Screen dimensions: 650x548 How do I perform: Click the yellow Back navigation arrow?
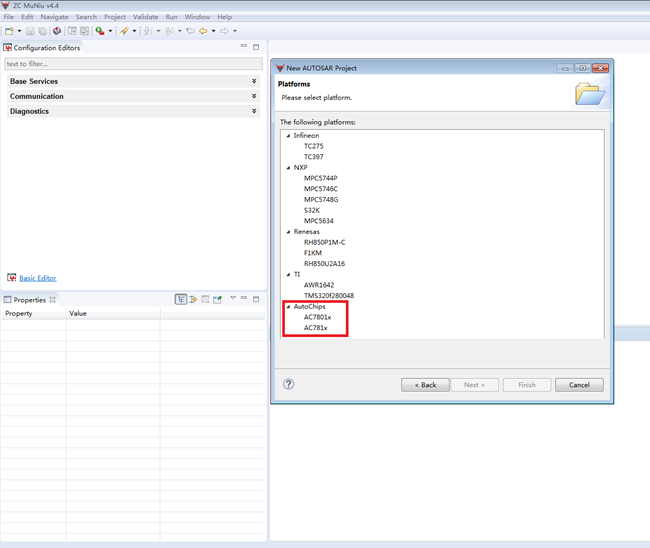(x=203, y=31)
